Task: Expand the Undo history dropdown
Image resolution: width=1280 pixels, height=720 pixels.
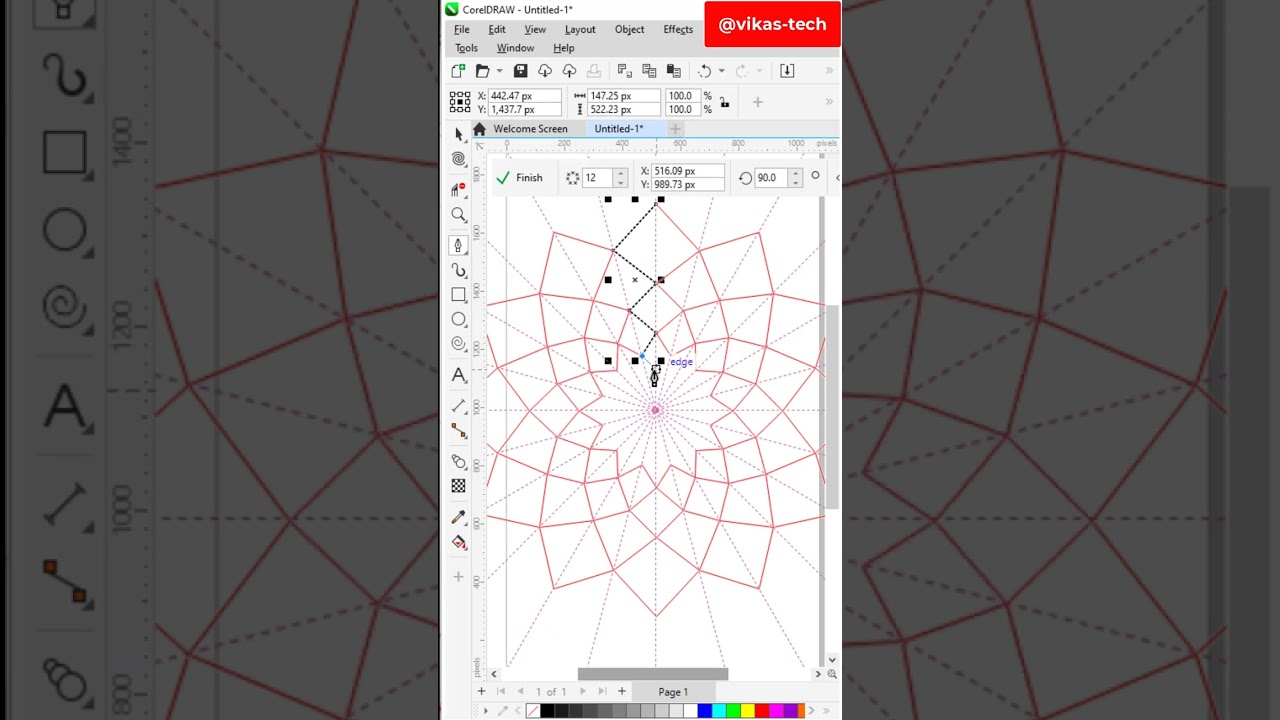Action: pyautogui.click(x=721, y=71)
